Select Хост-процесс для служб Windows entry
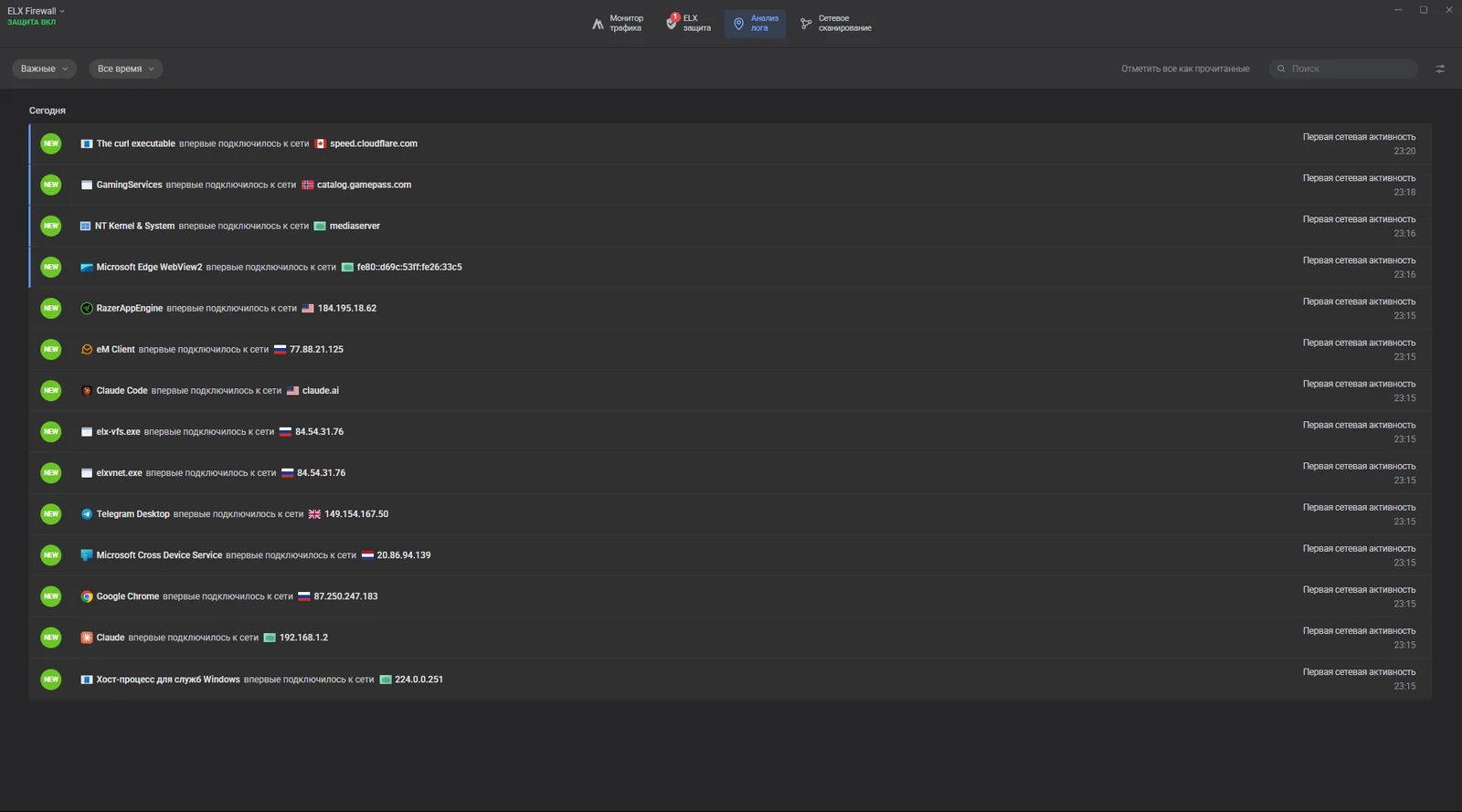Screen dimensions: 1462x812 (168, 679)
